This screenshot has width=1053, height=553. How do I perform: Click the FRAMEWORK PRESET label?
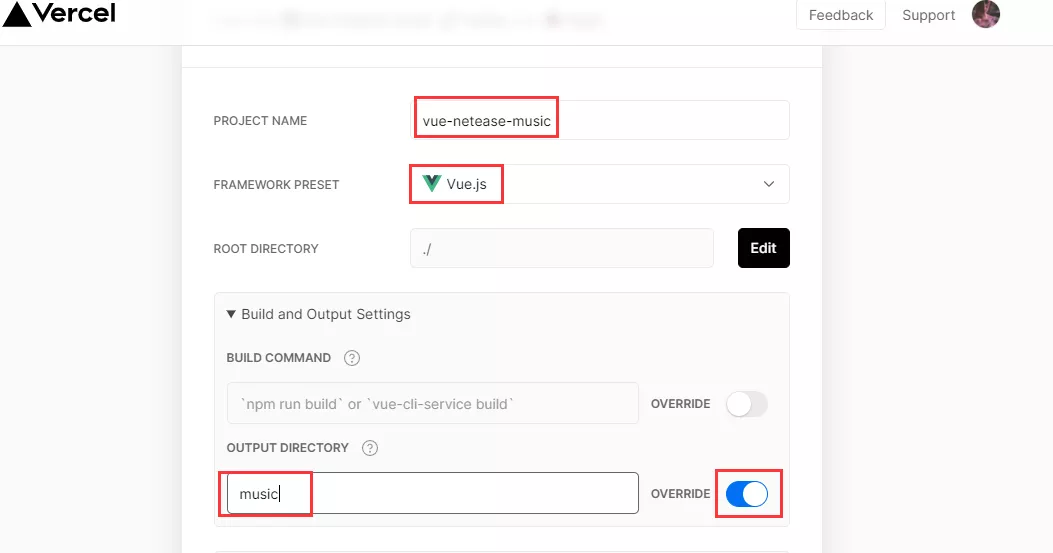click(276, 185)
